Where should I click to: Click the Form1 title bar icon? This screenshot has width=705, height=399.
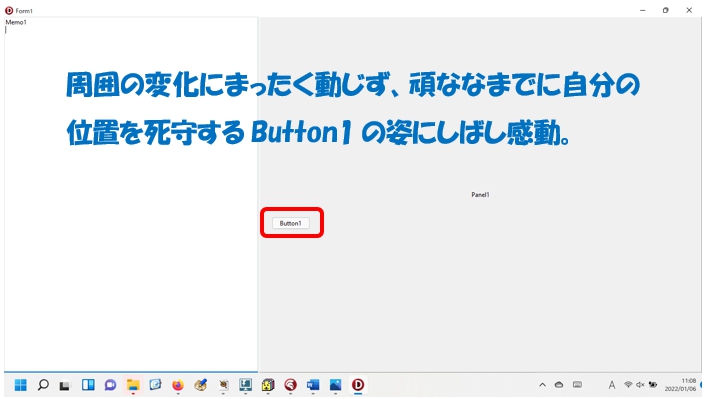point(9,10)
